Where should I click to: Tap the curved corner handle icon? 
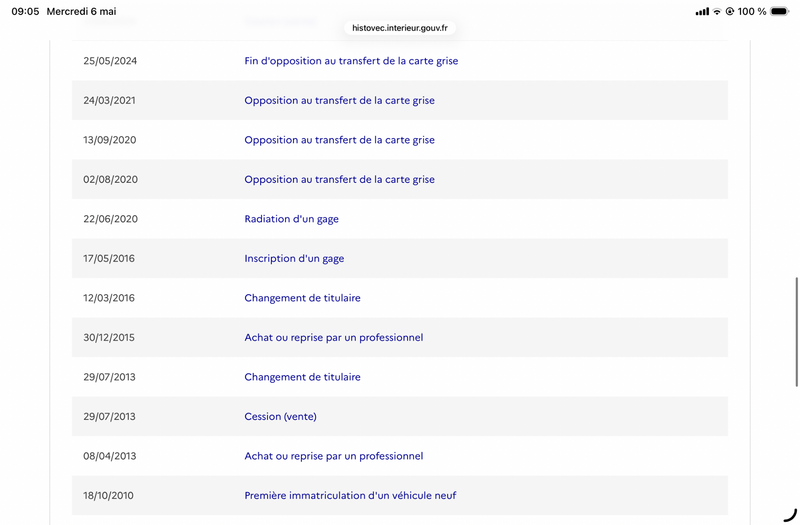(790, 515)
